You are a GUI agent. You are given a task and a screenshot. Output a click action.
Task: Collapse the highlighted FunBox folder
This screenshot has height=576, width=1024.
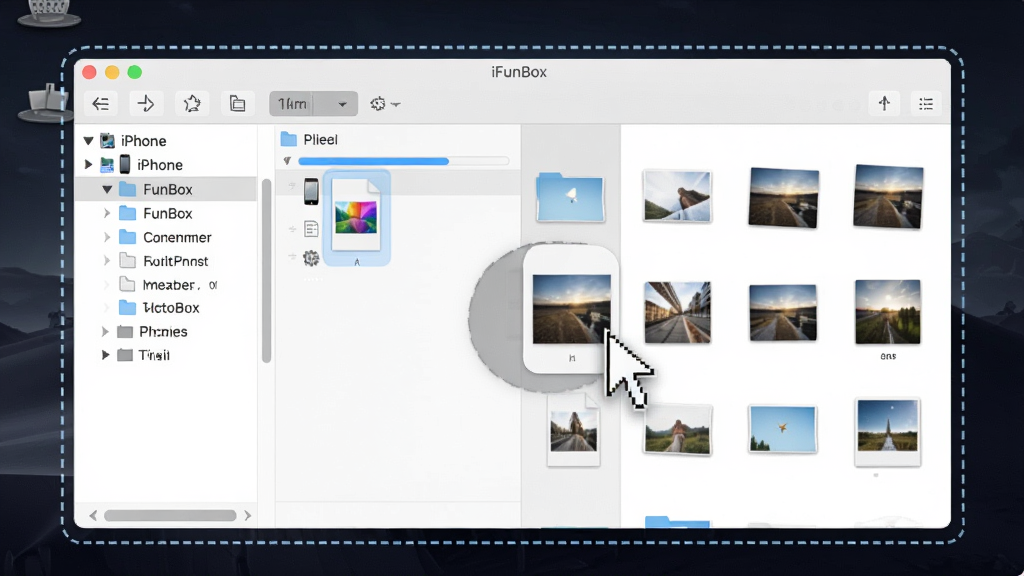coord(106,189)
